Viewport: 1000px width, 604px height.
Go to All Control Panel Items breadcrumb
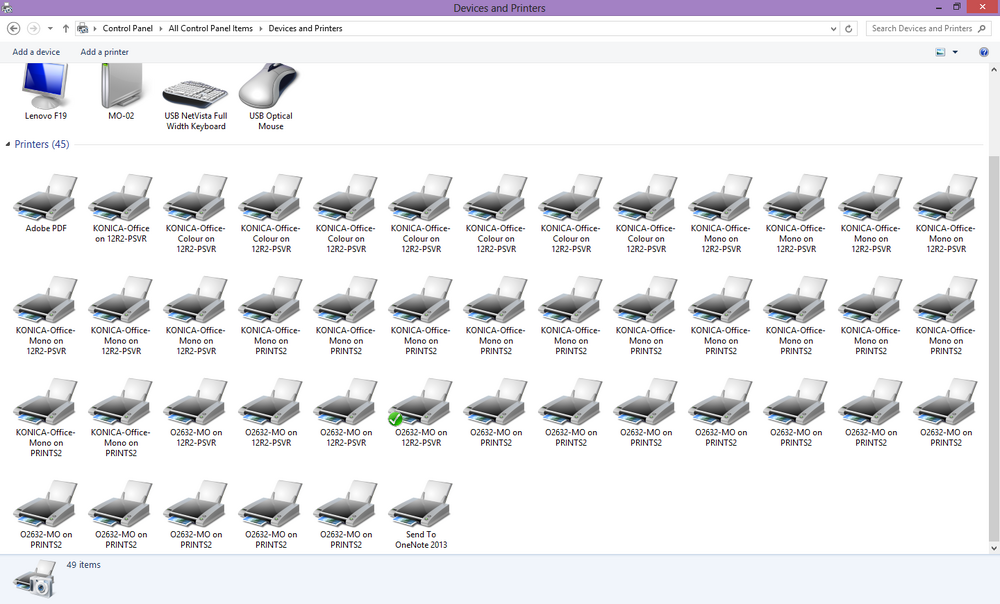tap(210, 29)
